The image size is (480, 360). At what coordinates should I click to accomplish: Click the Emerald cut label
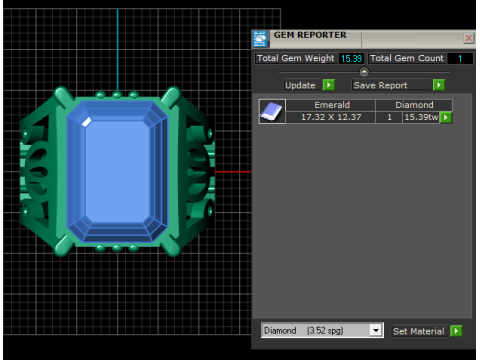pos(332,105)
